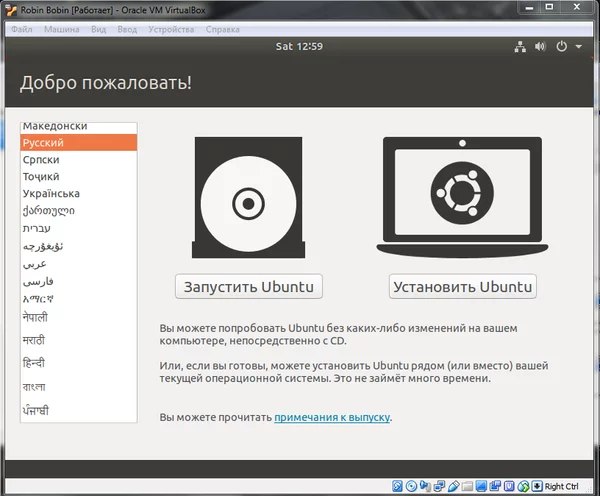Choose Српски from the language list
The width and height of the screenshot is (600, 496).
point(43,160)
